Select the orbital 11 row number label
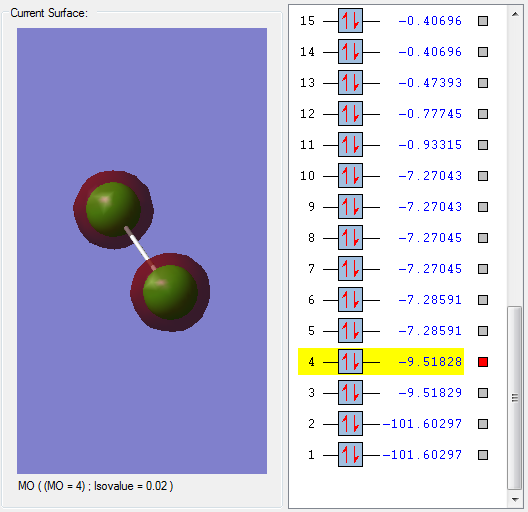 (x=307, y=145)
